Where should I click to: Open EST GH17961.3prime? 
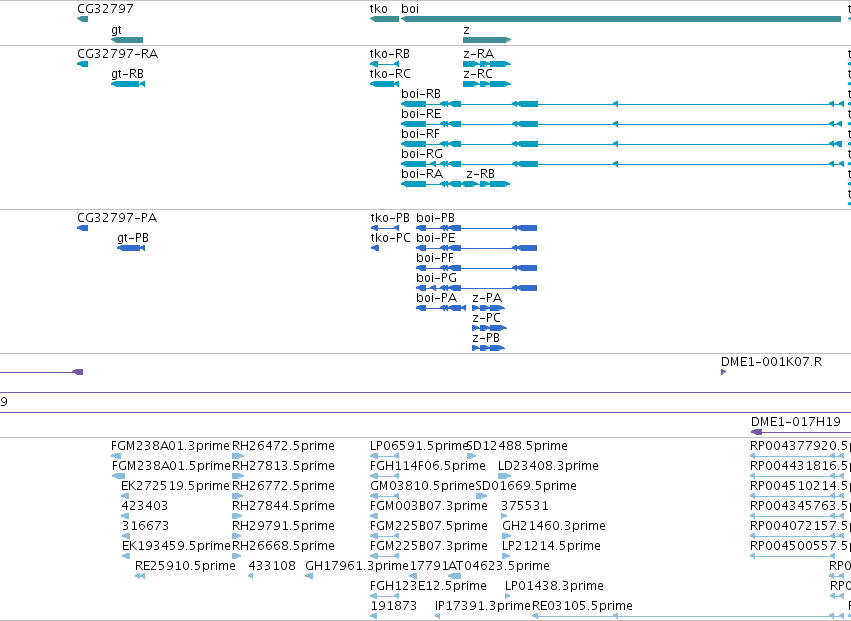tap(309, 576)
